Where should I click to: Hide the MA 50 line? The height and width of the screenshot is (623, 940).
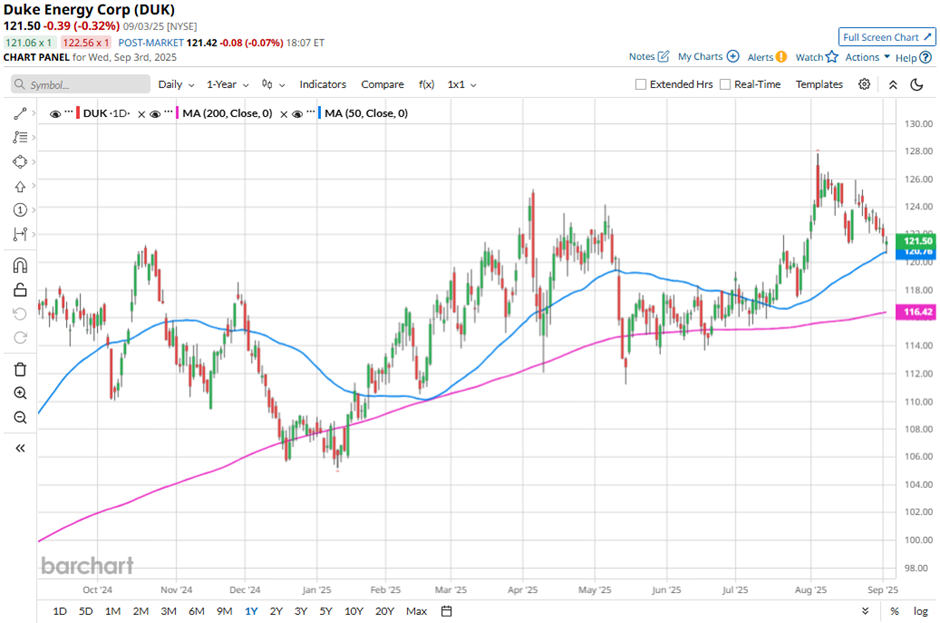click(x=297, y=114)
